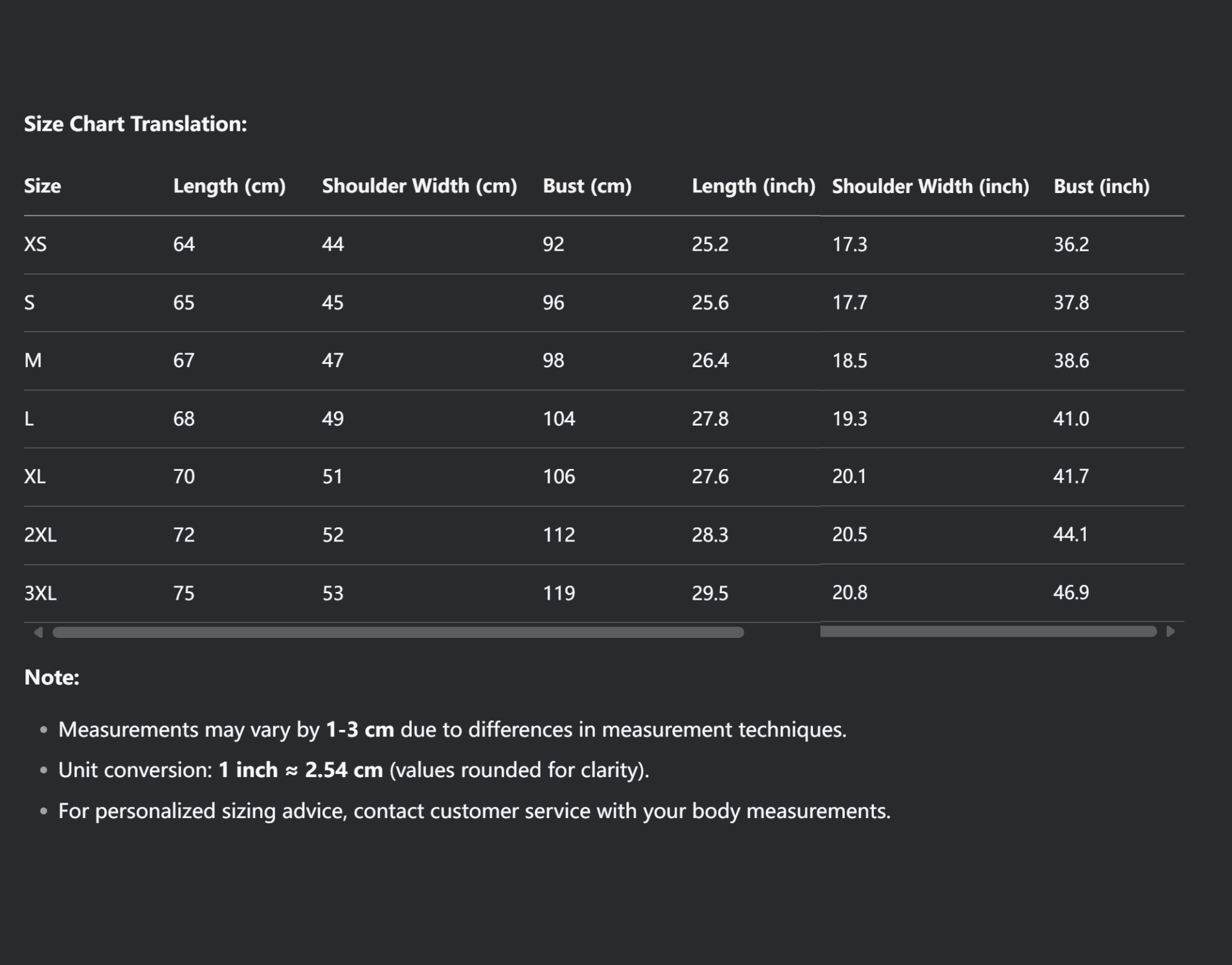Click the "Shoulder Width (inch)" header
Screen dimensions: 1232x965
tap(930, 187)
